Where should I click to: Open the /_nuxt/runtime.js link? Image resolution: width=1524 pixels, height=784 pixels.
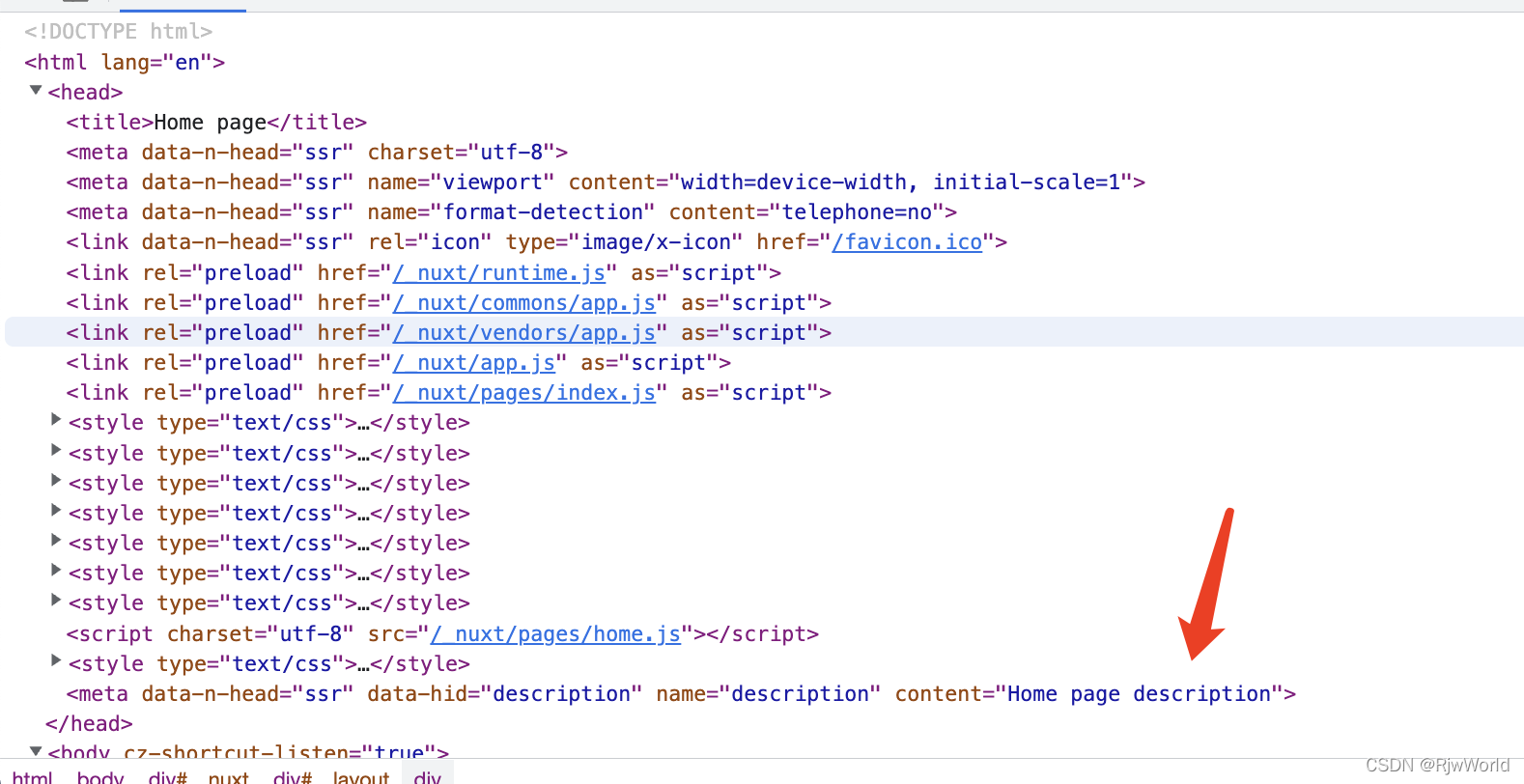[x=499, y=273]
